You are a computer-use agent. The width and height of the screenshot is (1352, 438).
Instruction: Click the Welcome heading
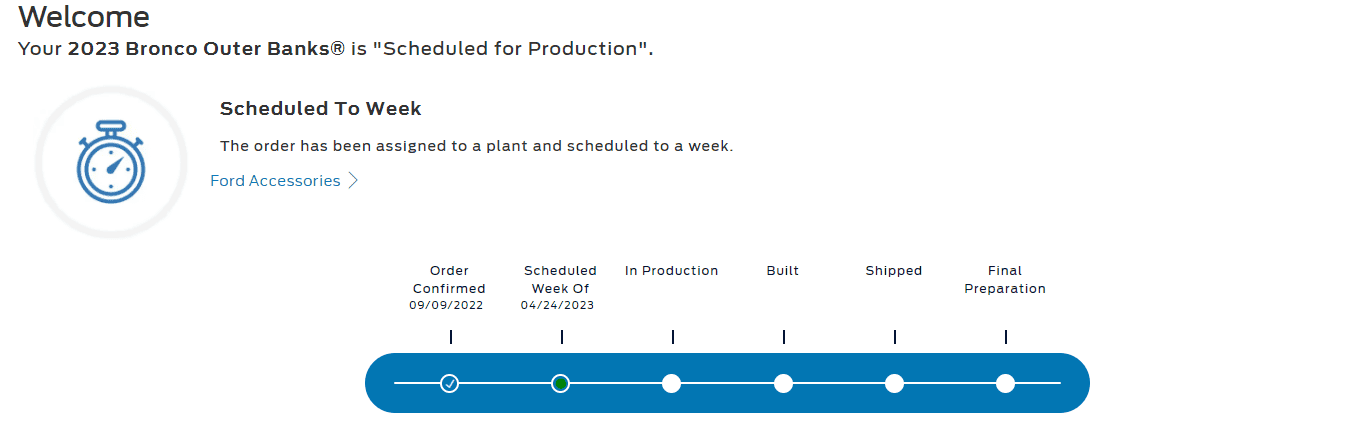[84, 16]
